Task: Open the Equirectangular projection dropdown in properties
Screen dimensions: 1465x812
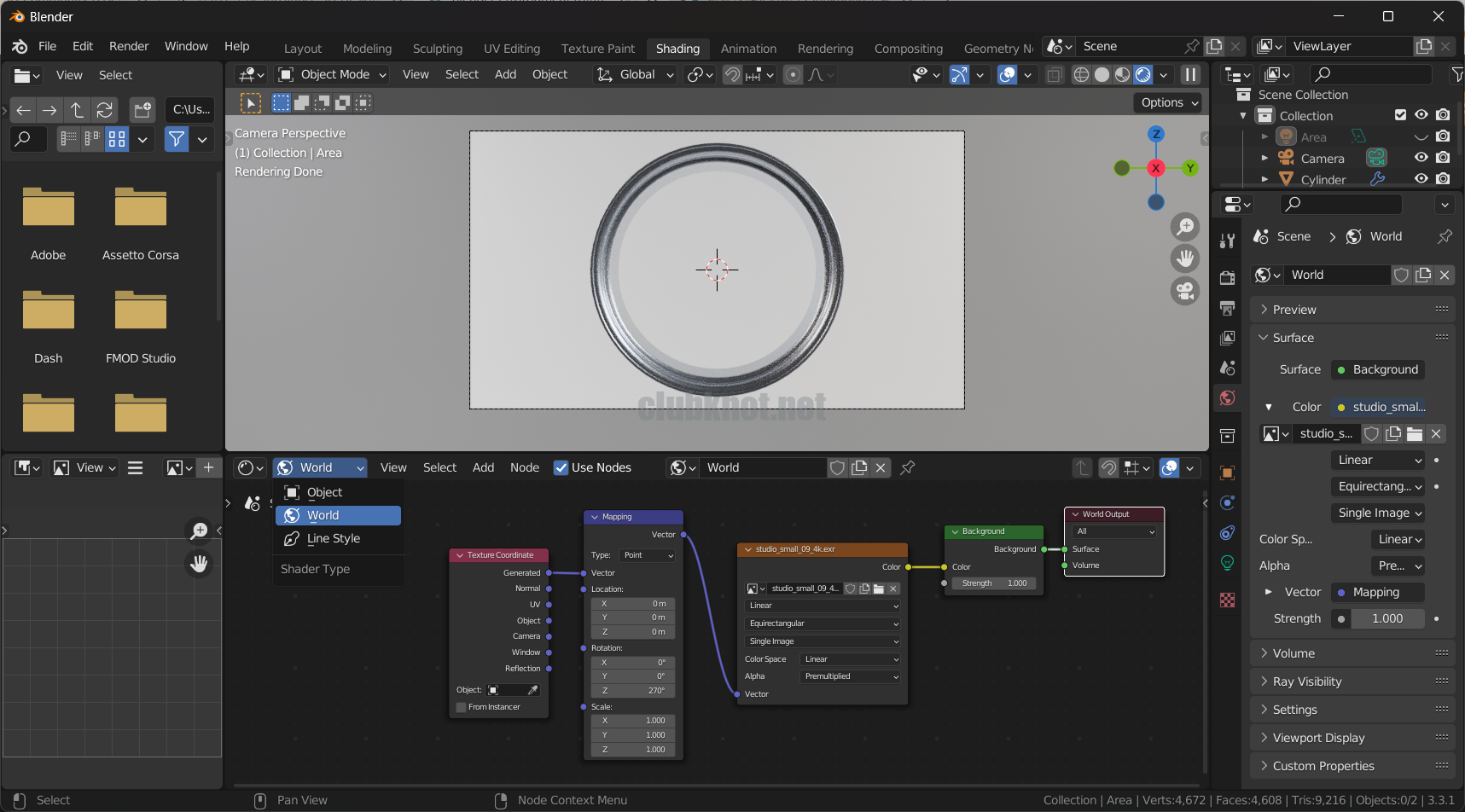Action: (x=1379, y=486)
